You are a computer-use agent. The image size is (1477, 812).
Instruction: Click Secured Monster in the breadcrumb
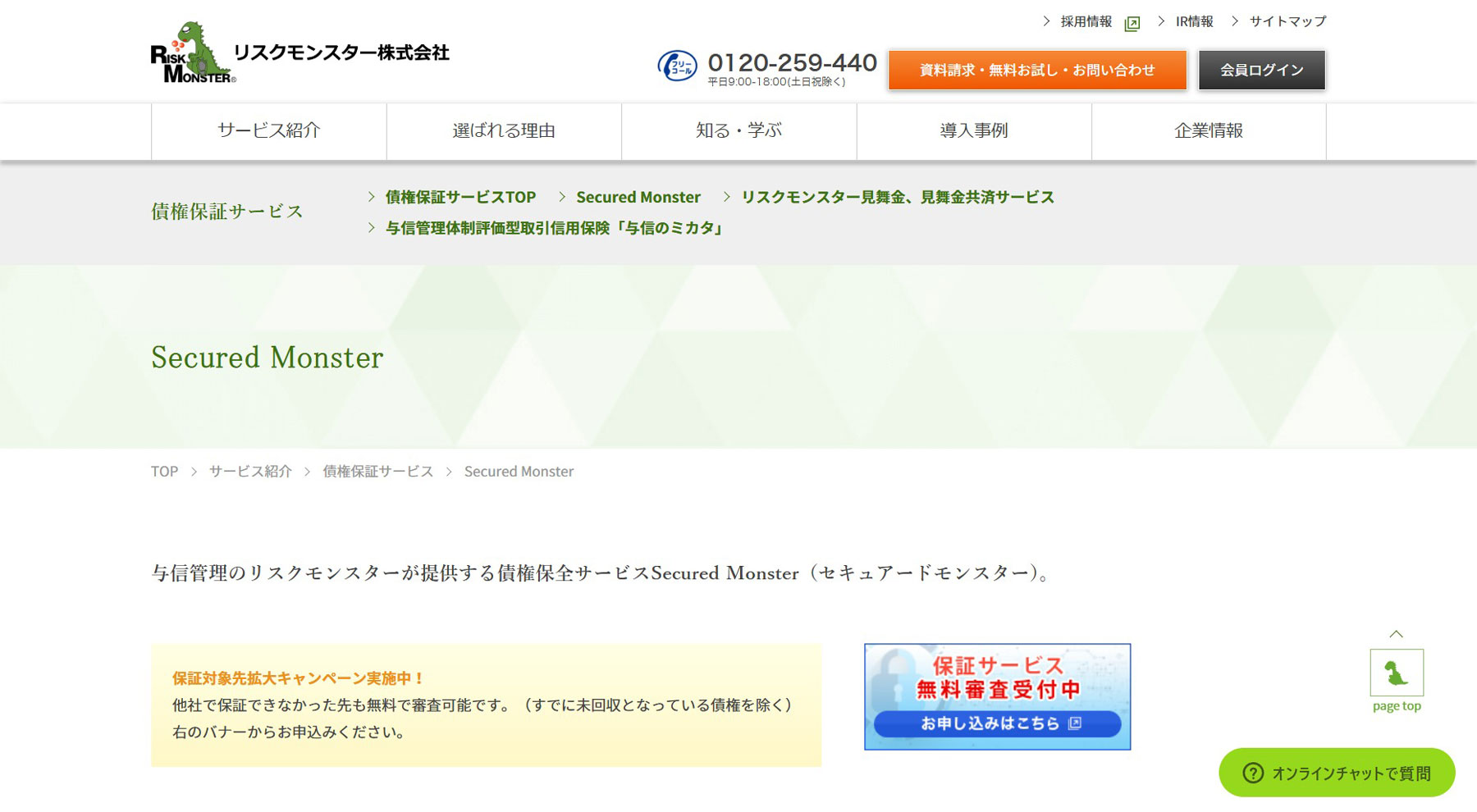[x=519, y=471]
